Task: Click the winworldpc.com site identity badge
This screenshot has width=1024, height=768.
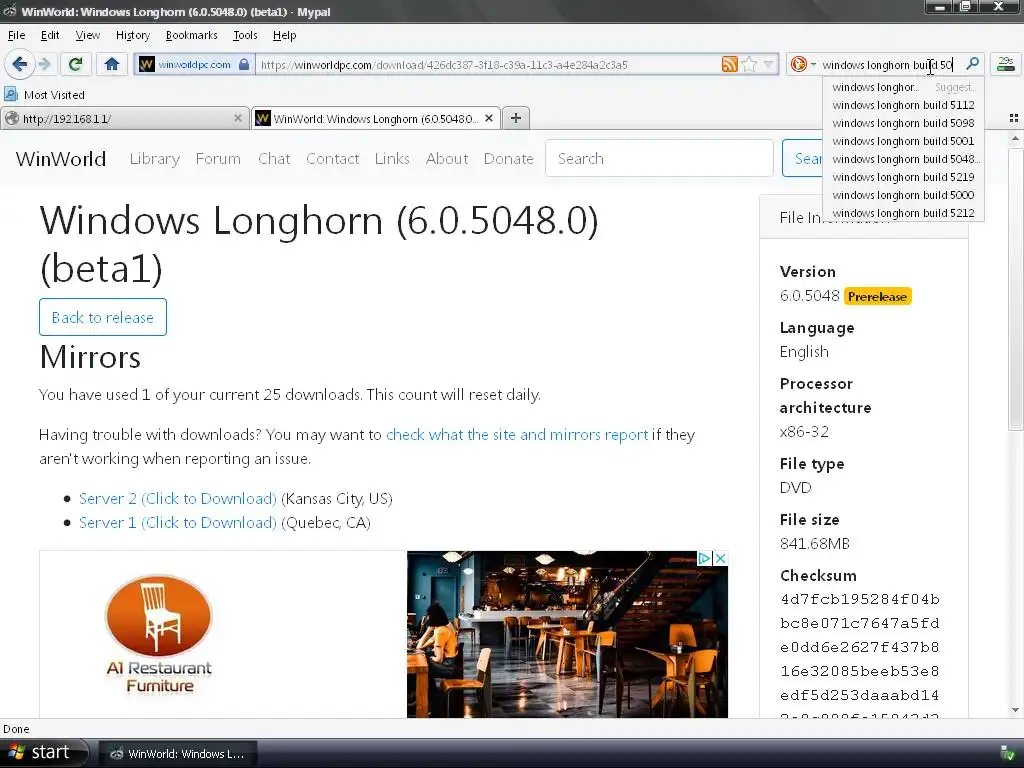Action: coord(193,65)
